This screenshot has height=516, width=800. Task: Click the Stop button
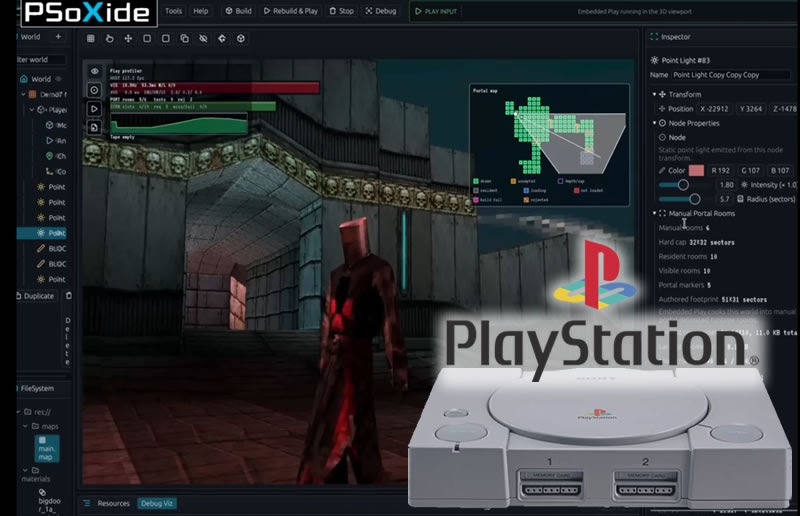[x=341, y=11]
